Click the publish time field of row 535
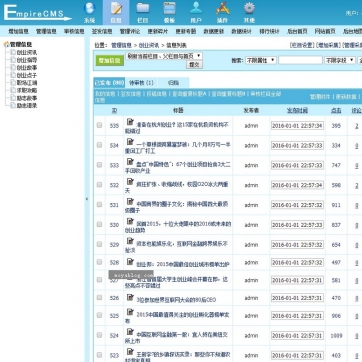The width and height of the screenshot is (362, 362). click(297, 126)
